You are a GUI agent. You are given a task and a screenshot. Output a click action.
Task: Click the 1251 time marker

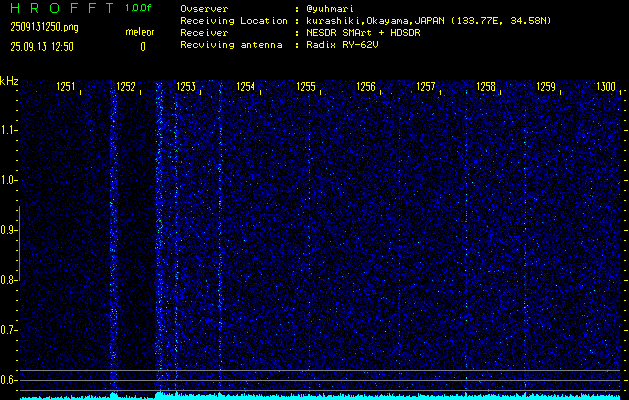coord(66,87)
